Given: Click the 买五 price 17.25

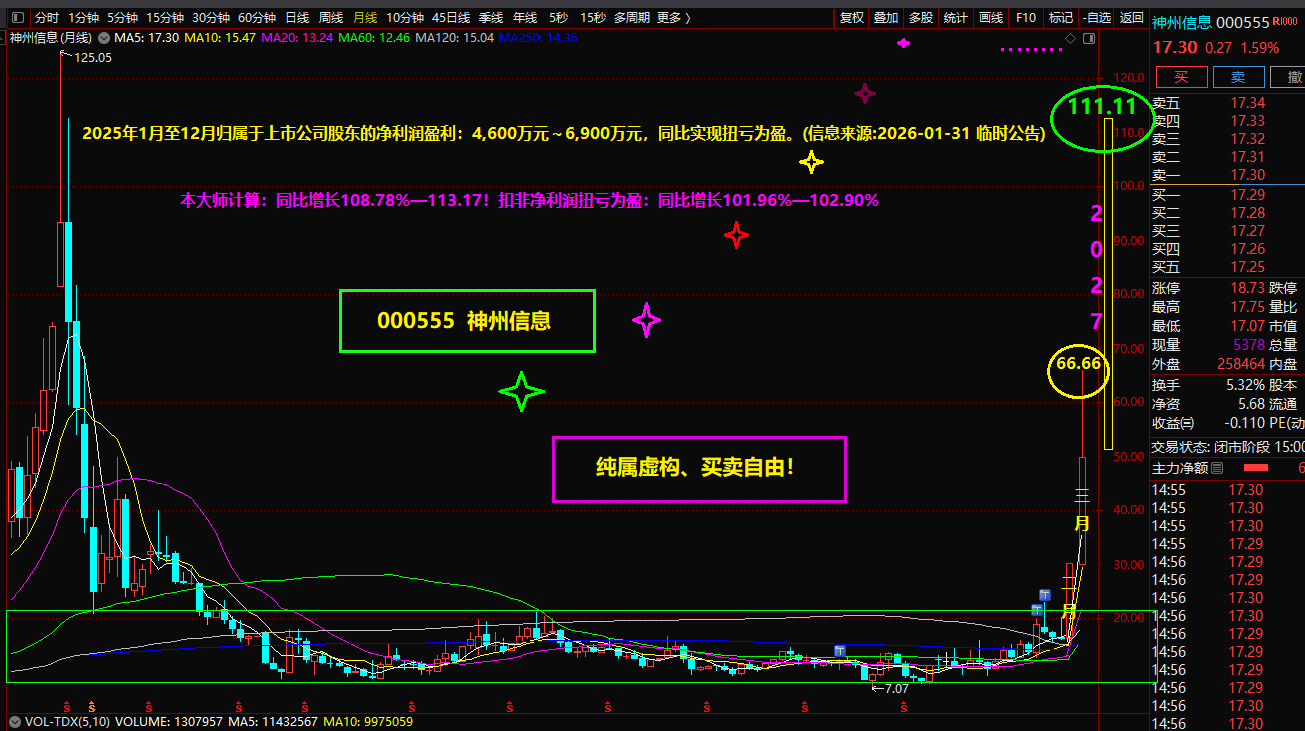Looking at the screenshot, I should pyautogui.click(x=1247, y=267).
